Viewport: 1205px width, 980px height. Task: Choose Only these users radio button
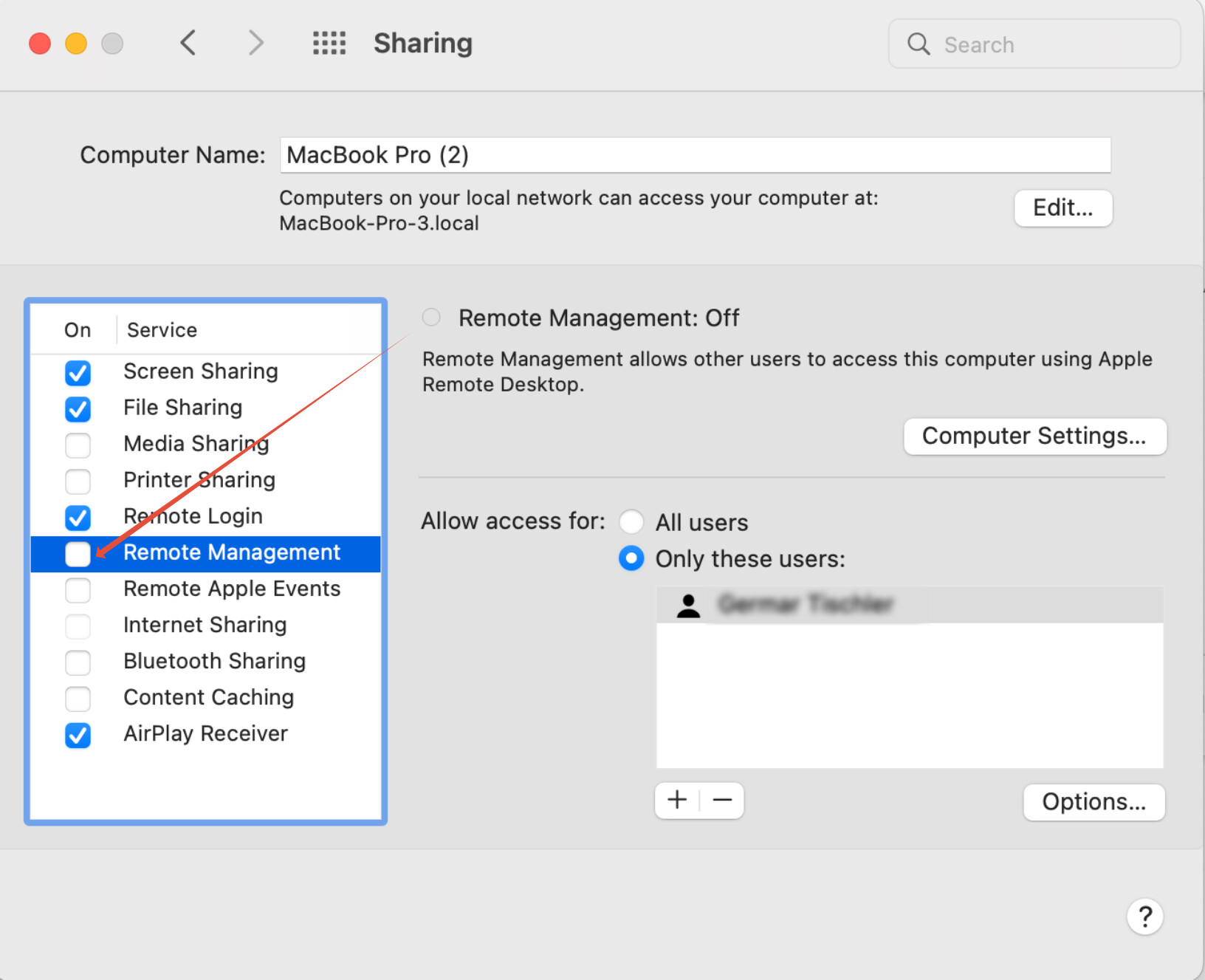[631, 558]
